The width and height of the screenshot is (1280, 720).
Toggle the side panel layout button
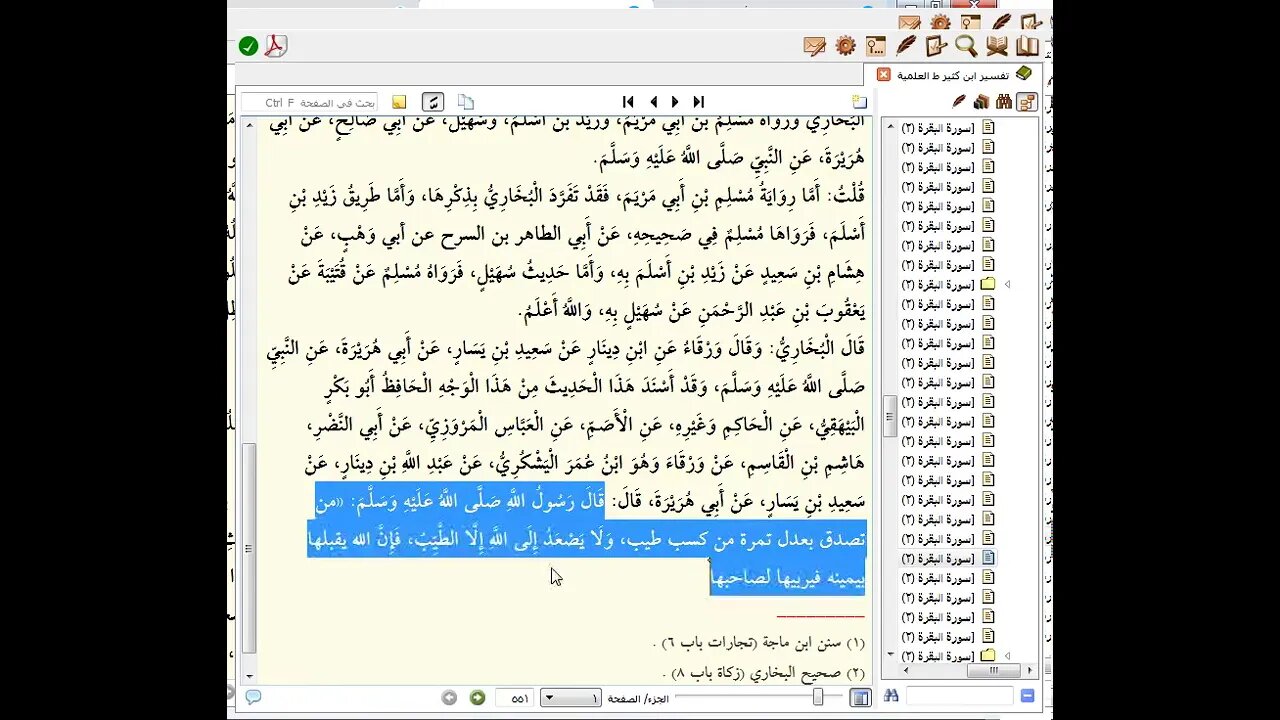[860, 698]
